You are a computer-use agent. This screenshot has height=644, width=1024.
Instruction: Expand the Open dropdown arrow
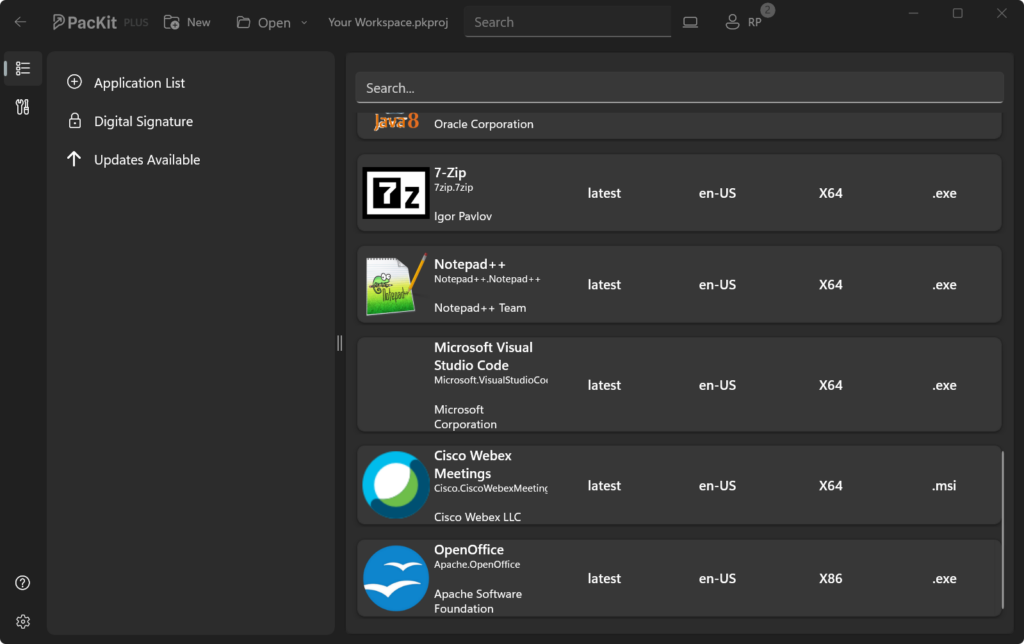coord(304,22)
